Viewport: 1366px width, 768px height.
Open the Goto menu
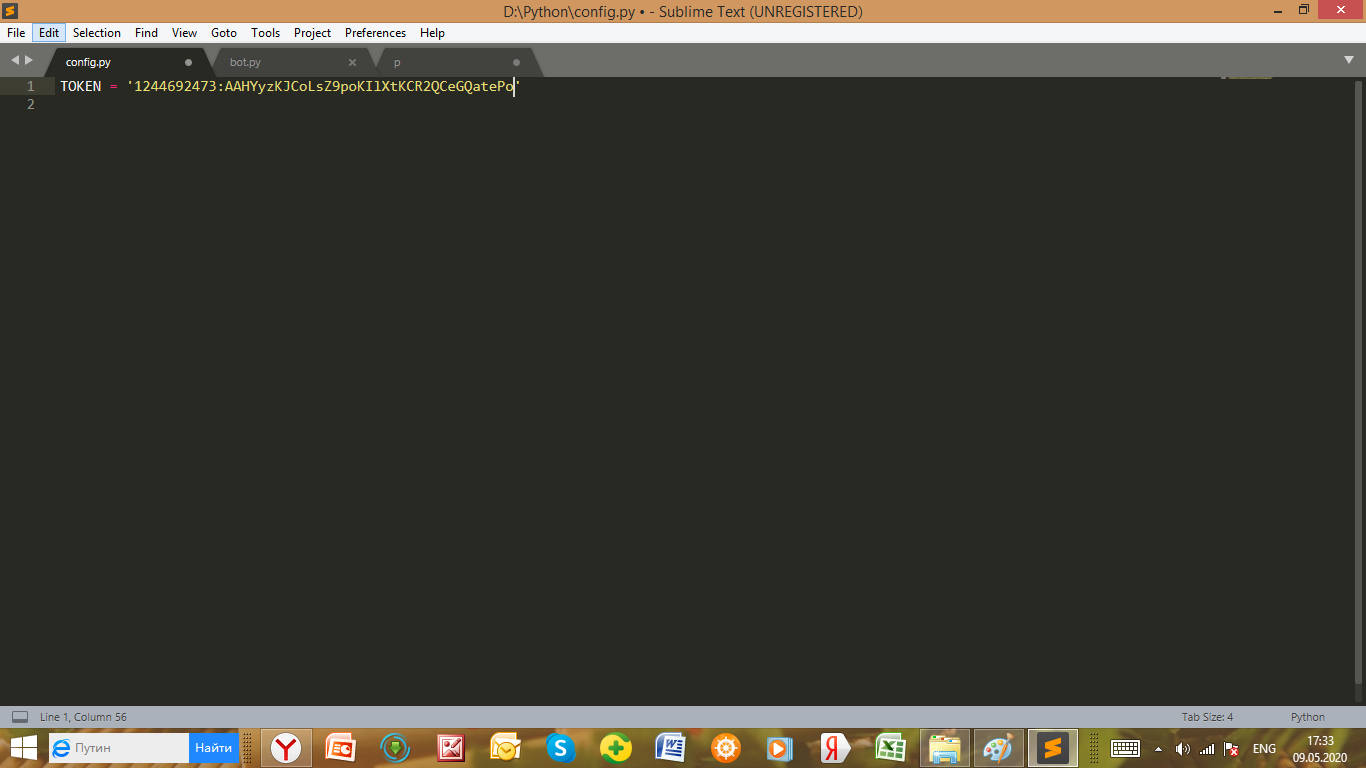tap(224, 33)
